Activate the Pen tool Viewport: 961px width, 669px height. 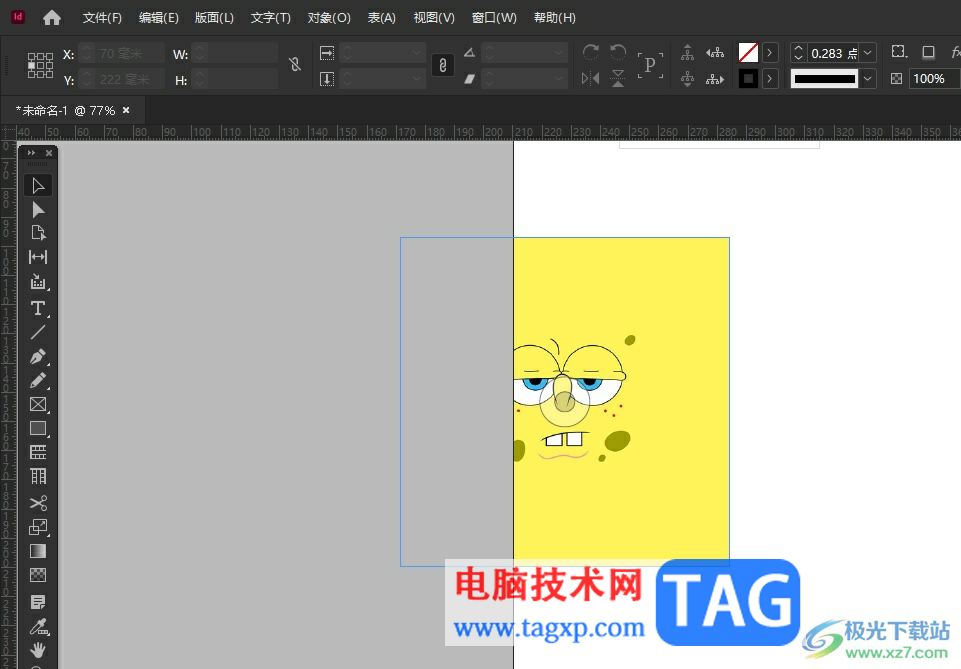38,357
